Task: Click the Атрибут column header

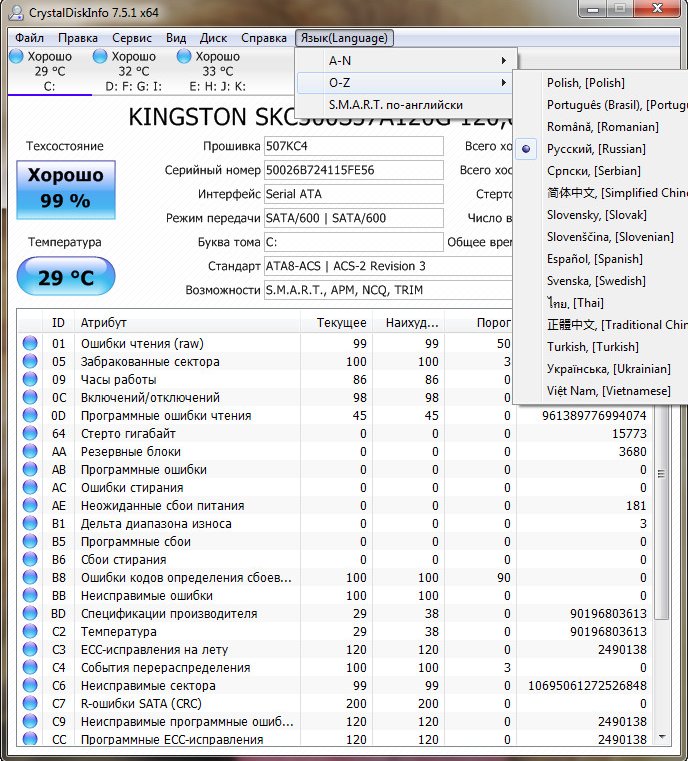Action: [x=187, y=323]
